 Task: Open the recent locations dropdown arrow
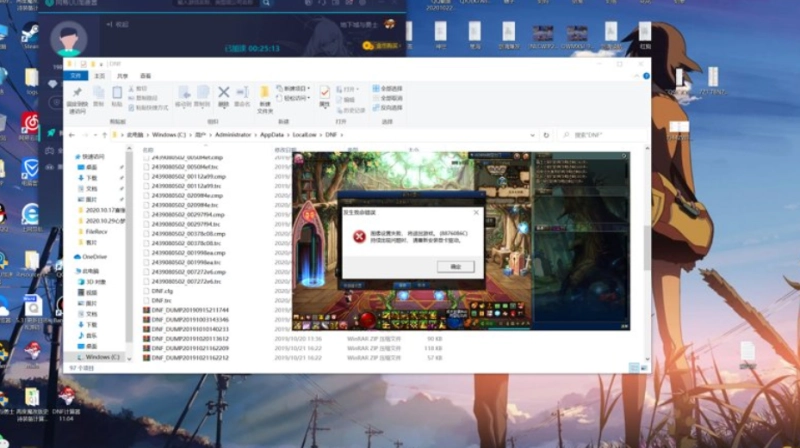[x=95, y=135]
